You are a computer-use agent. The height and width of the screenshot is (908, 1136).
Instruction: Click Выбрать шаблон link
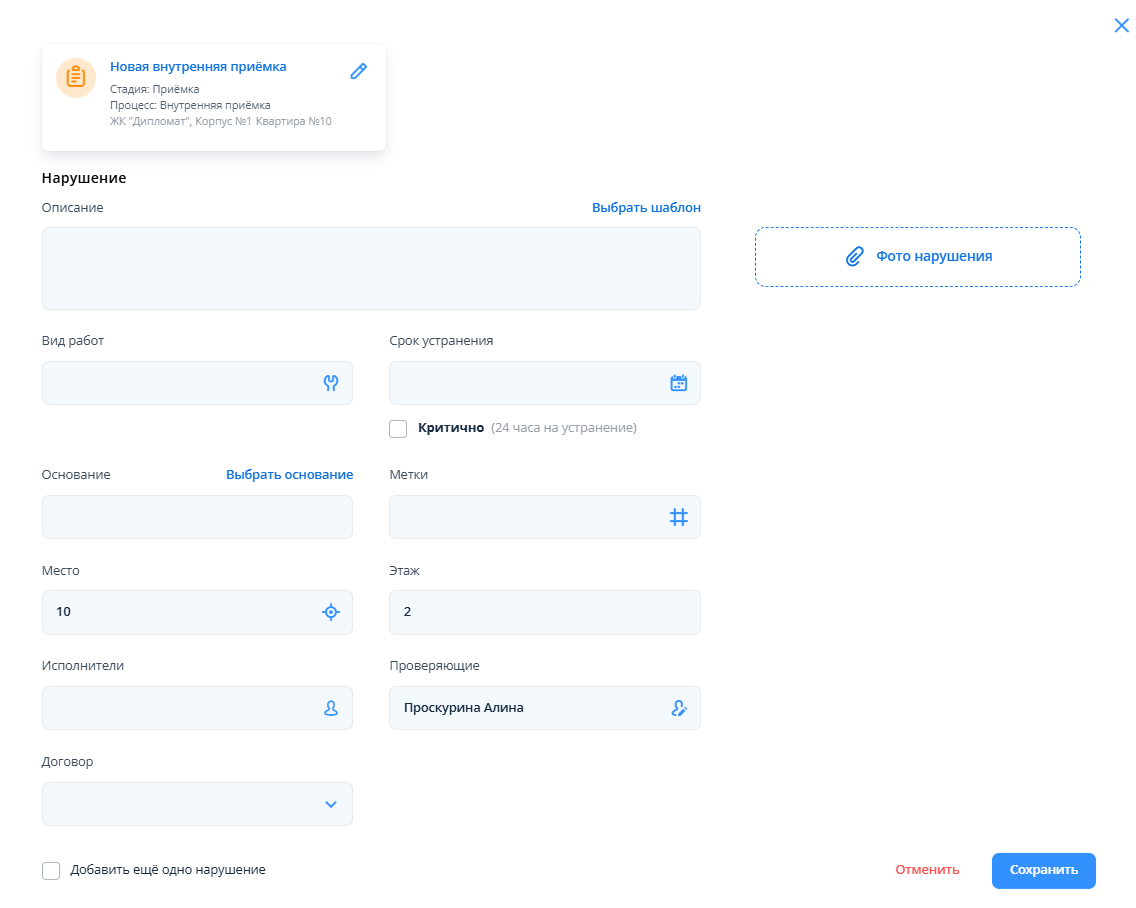point(646,208)
